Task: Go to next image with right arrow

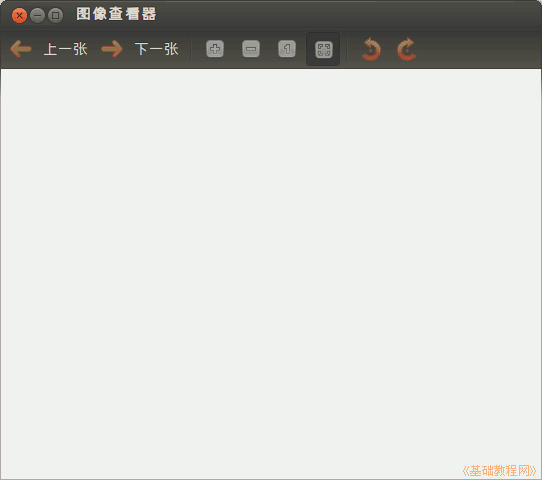Action: click(x=112, y=49)
